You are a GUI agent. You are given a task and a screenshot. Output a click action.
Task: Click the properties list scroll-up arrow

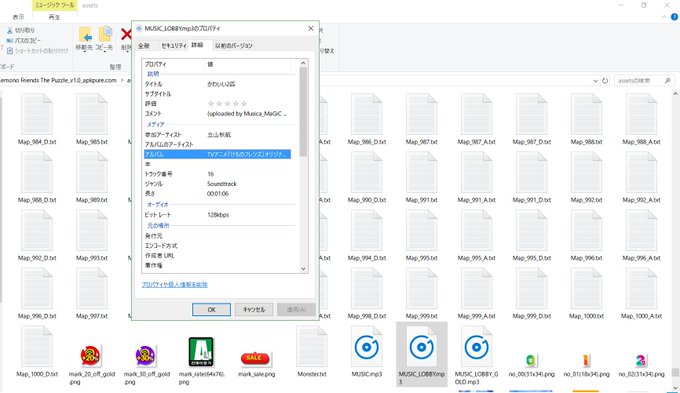tap(303, 63)
